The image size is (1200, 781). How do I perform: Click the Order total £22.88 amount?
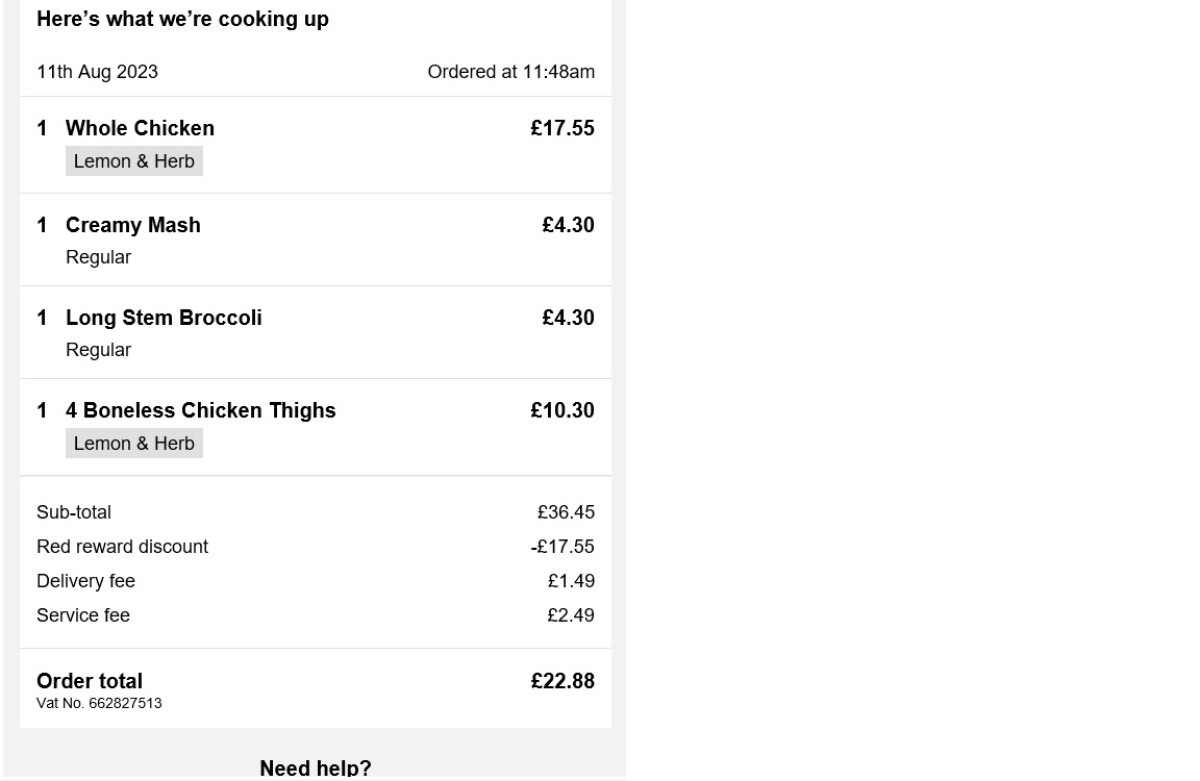(562, 681)
